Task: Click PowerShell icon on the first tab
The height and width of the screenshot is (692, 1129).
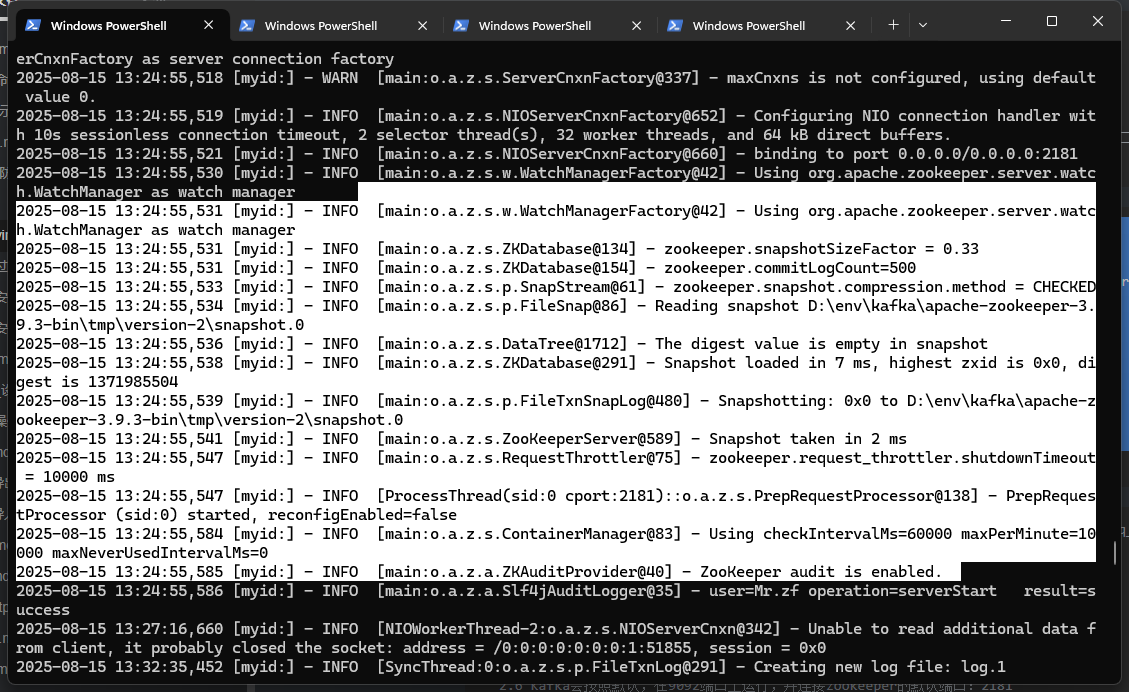Action: (x=32, y=25)
